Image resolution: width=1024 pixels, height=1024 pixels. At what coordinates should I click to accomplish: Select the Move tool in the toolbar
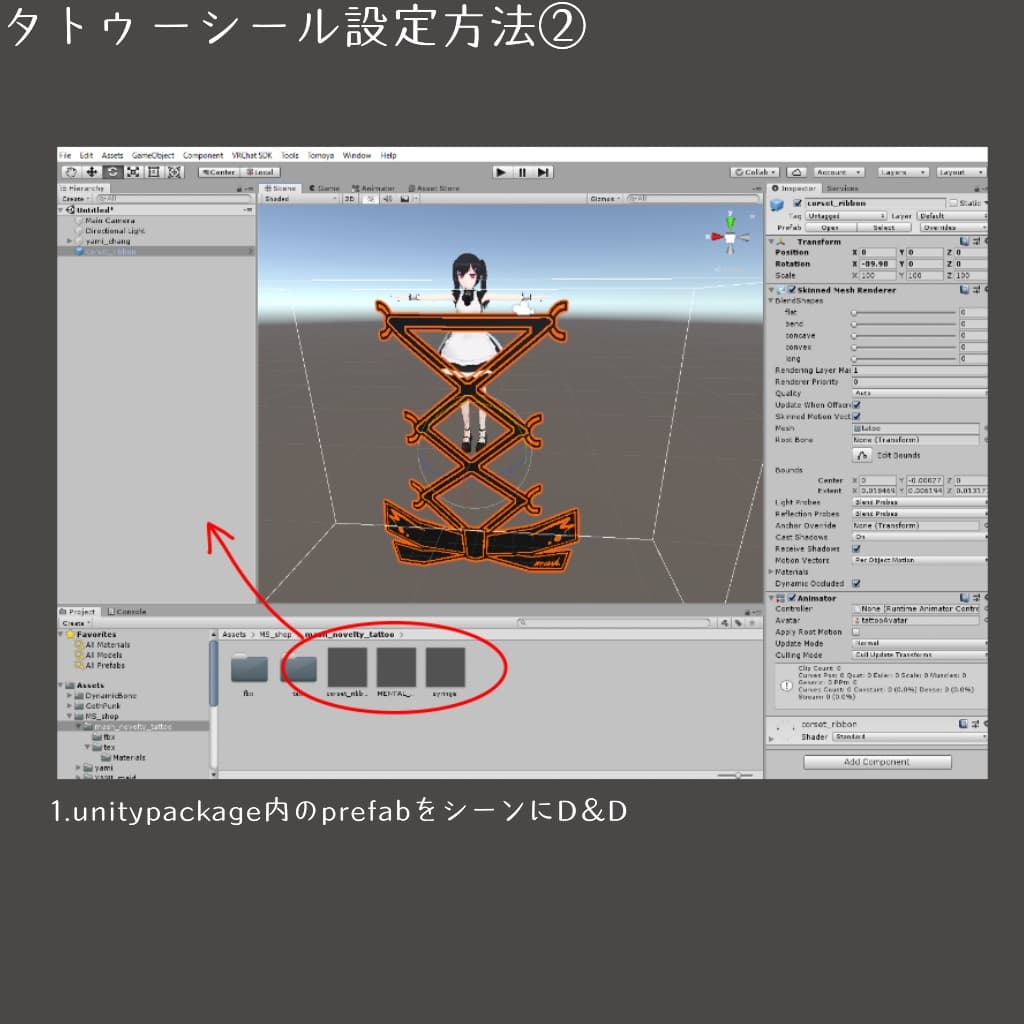(x=93, y=172)
